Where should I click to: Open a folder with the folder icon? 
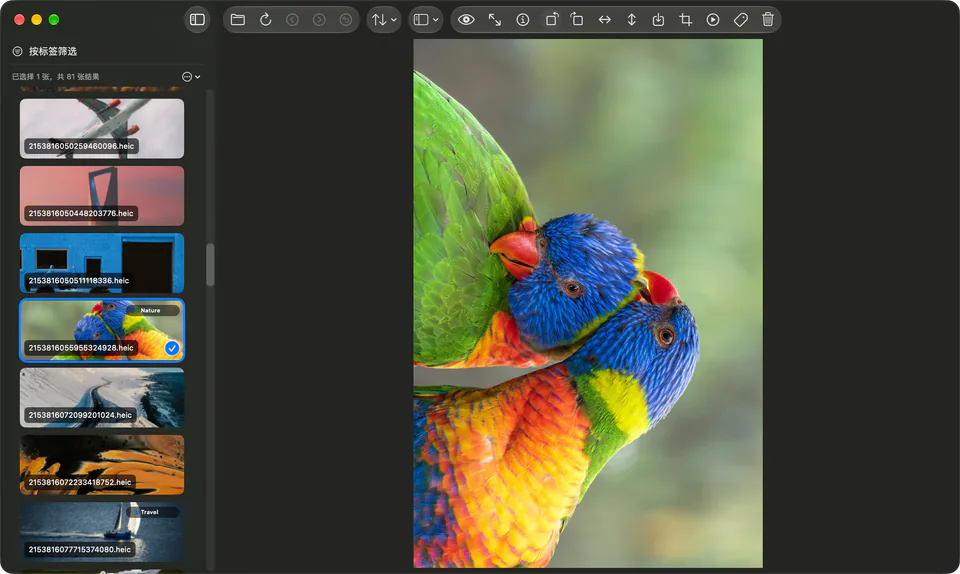point(238,20)
